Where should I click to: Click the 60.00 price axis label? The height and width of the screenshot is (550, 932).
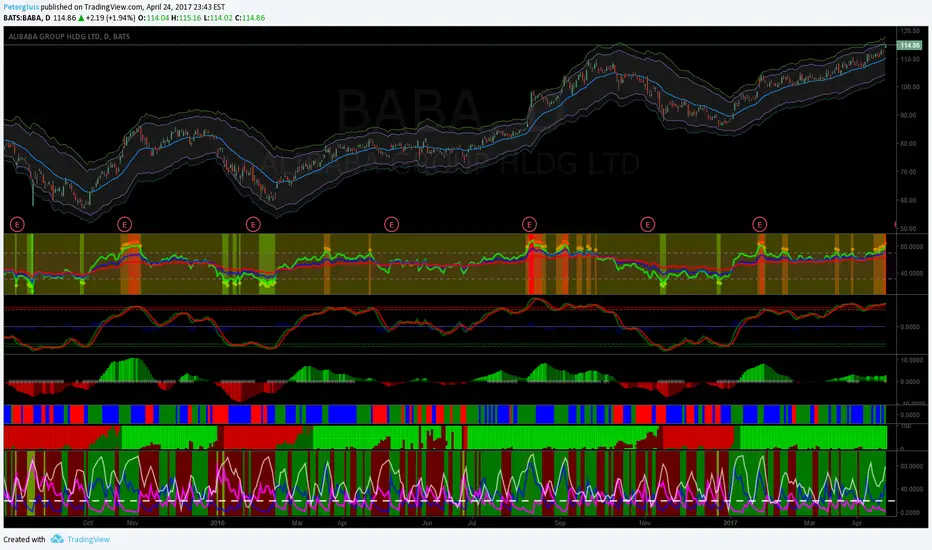[x=908, y=200]
